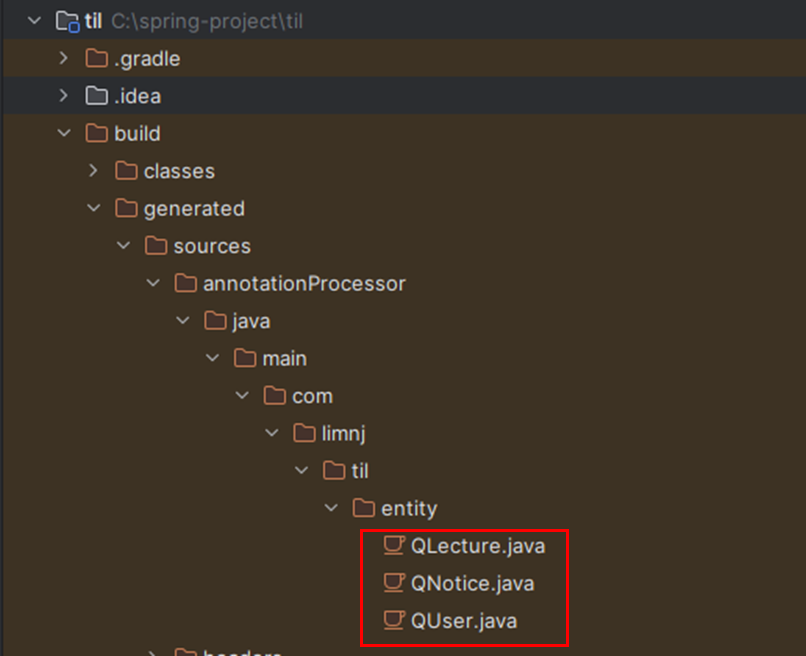
Task: Click the com folder icon
Action: point(275,396)
